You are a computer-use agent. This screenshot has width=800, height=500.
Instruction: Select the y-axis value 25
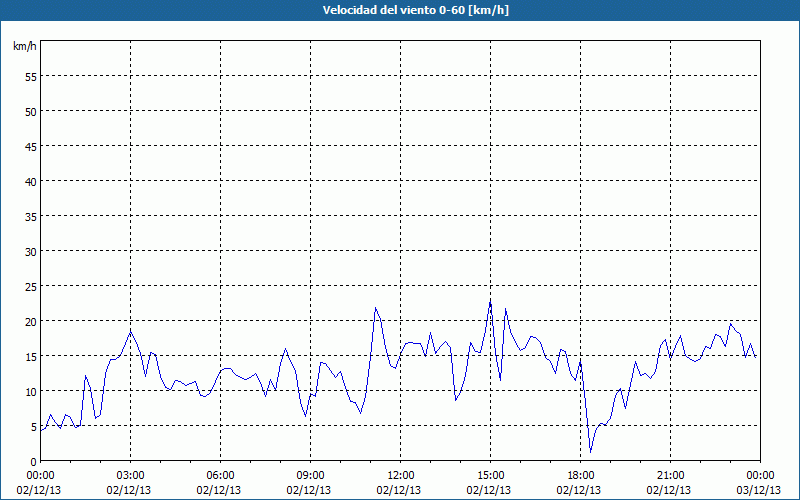31,286
